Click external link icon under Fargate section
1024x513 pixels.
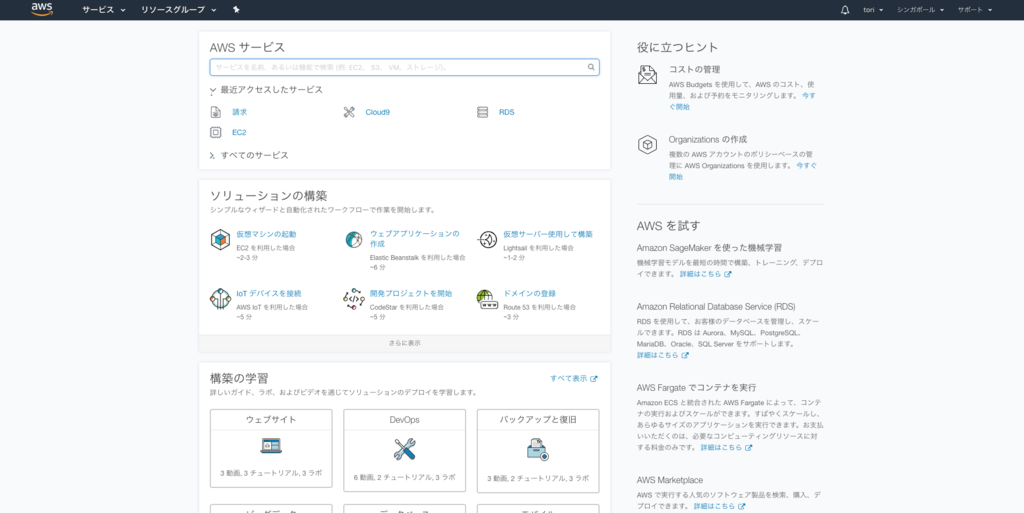pyautogui.click(x=748, y=448)
